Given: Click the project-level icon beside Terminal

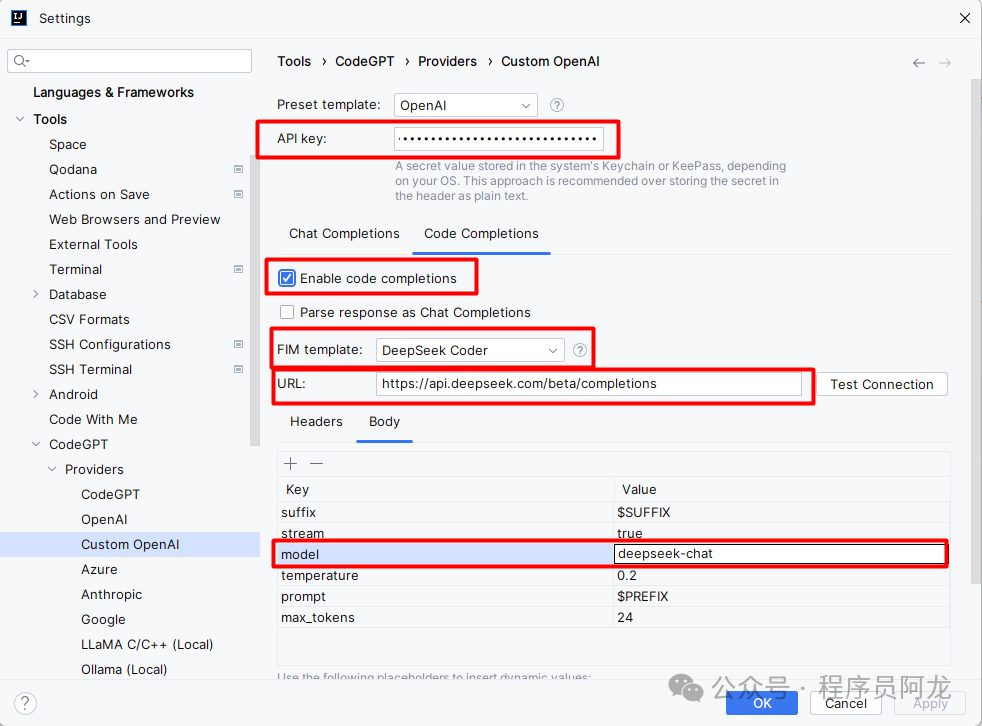Looking at the screenshot, I should point(238,269).
